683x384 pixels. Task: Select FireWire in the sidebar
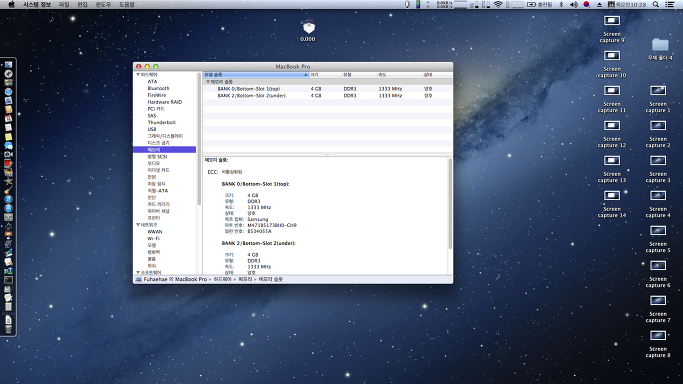(x=156, y=95)
